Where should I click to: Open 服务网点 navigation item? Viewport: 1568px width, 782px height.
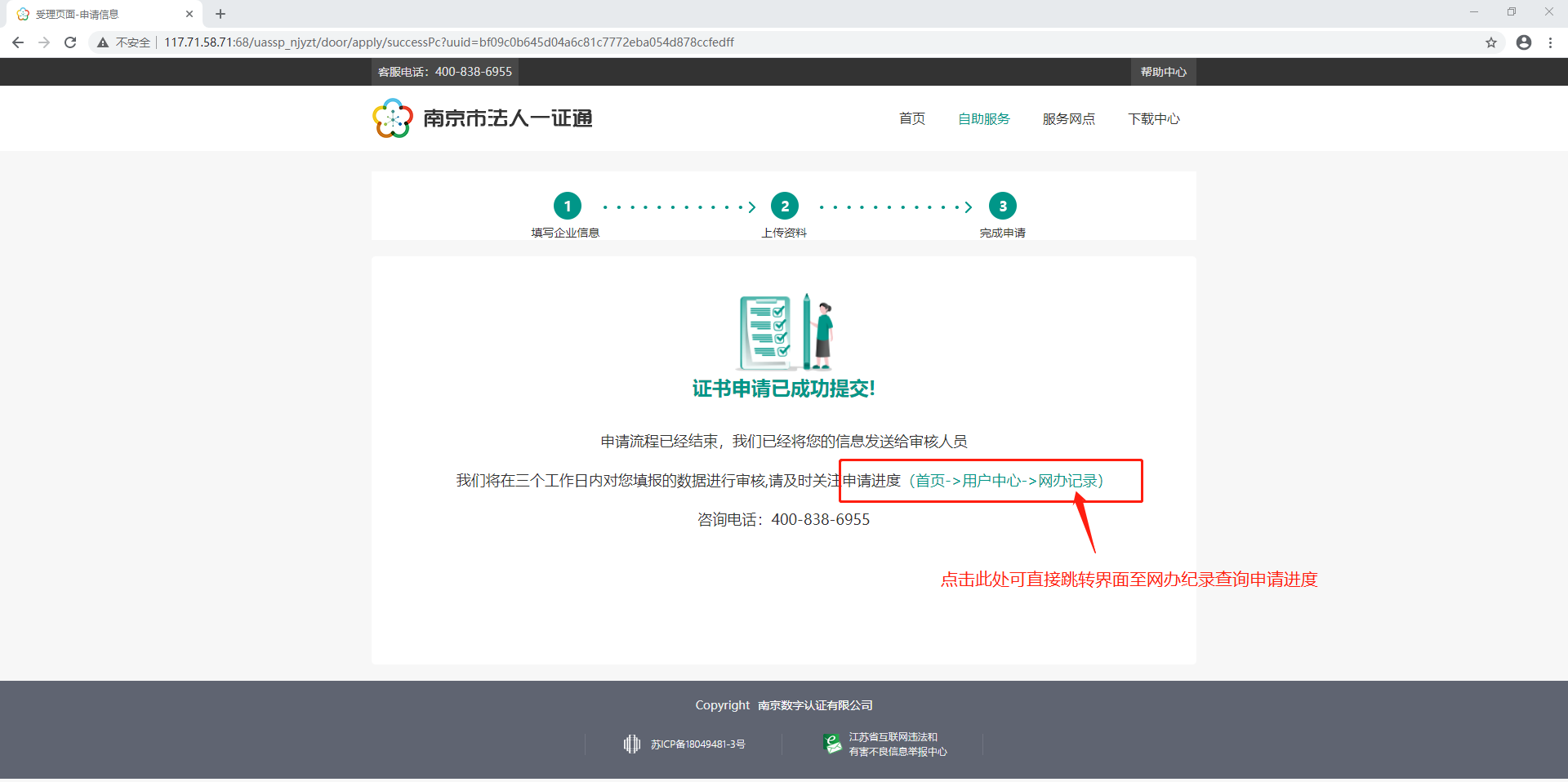1068,119
